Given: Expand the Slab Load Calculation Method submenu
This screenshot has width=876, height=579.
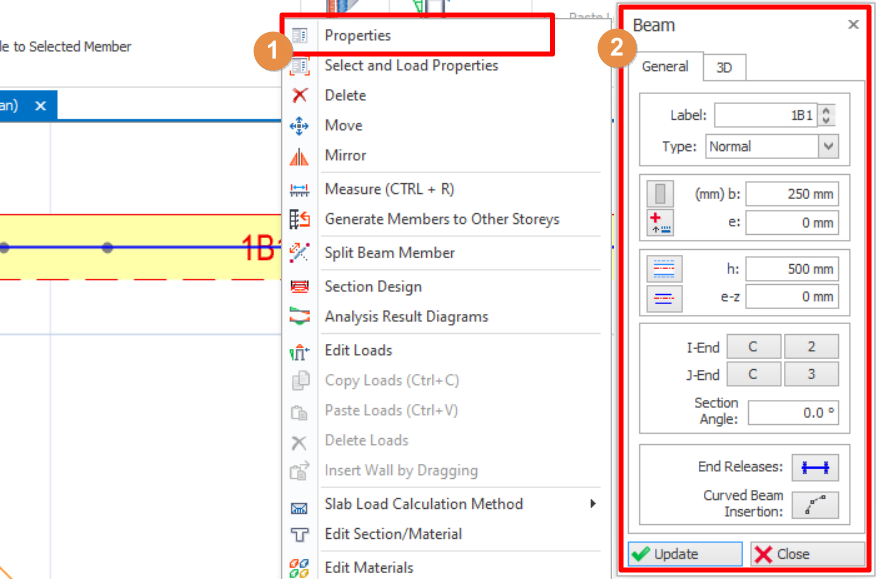Looking at the screenshot, I should (592, 504).
